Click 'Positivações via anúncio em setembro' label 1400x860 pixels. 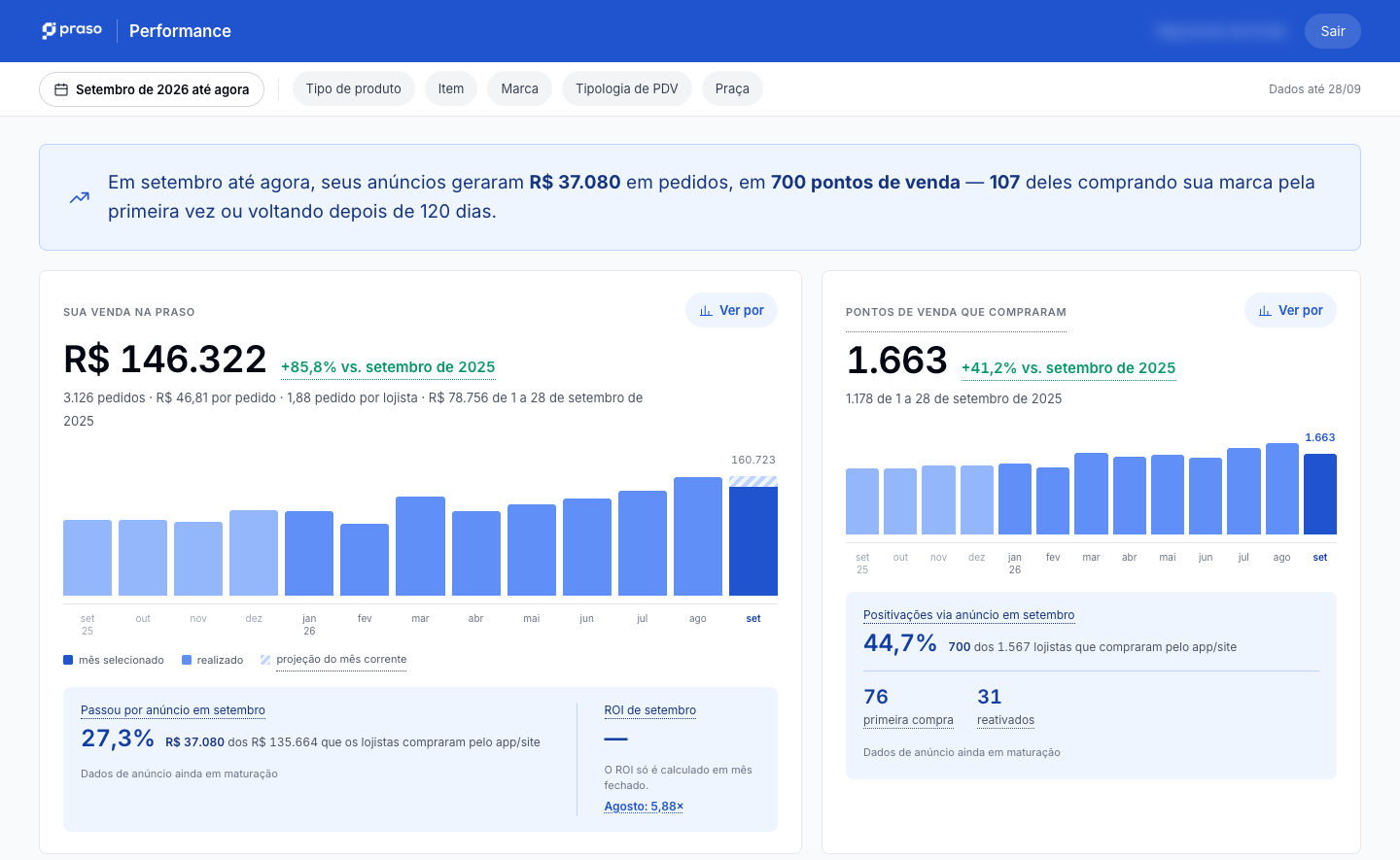(969, 615)
